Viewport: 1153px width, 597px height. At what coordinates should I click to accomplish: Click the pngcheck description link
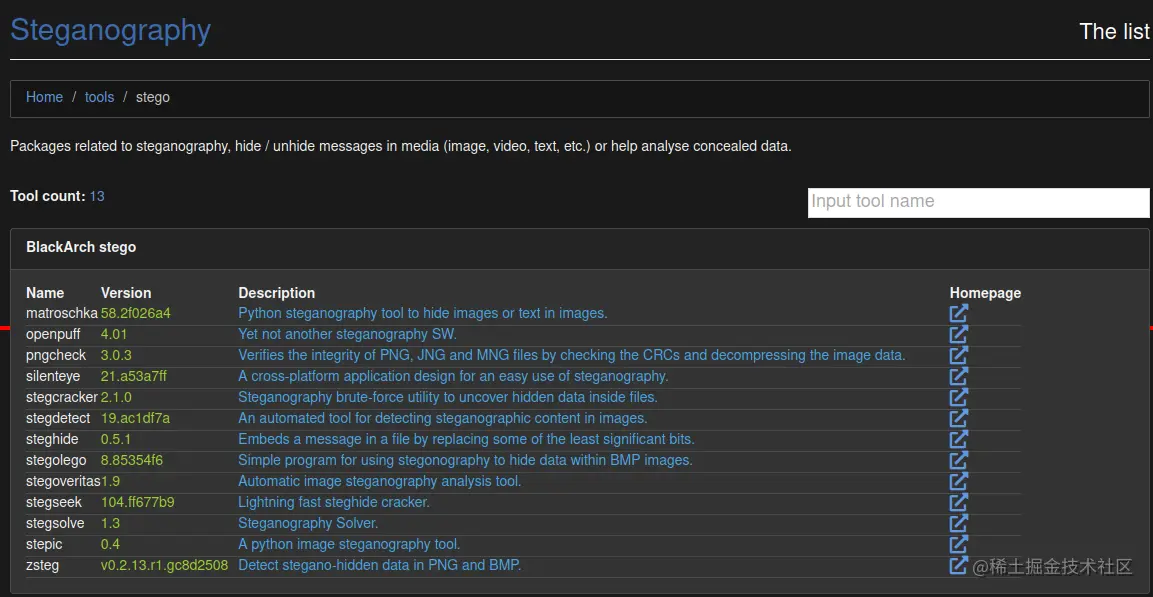[x=571, y=355]
